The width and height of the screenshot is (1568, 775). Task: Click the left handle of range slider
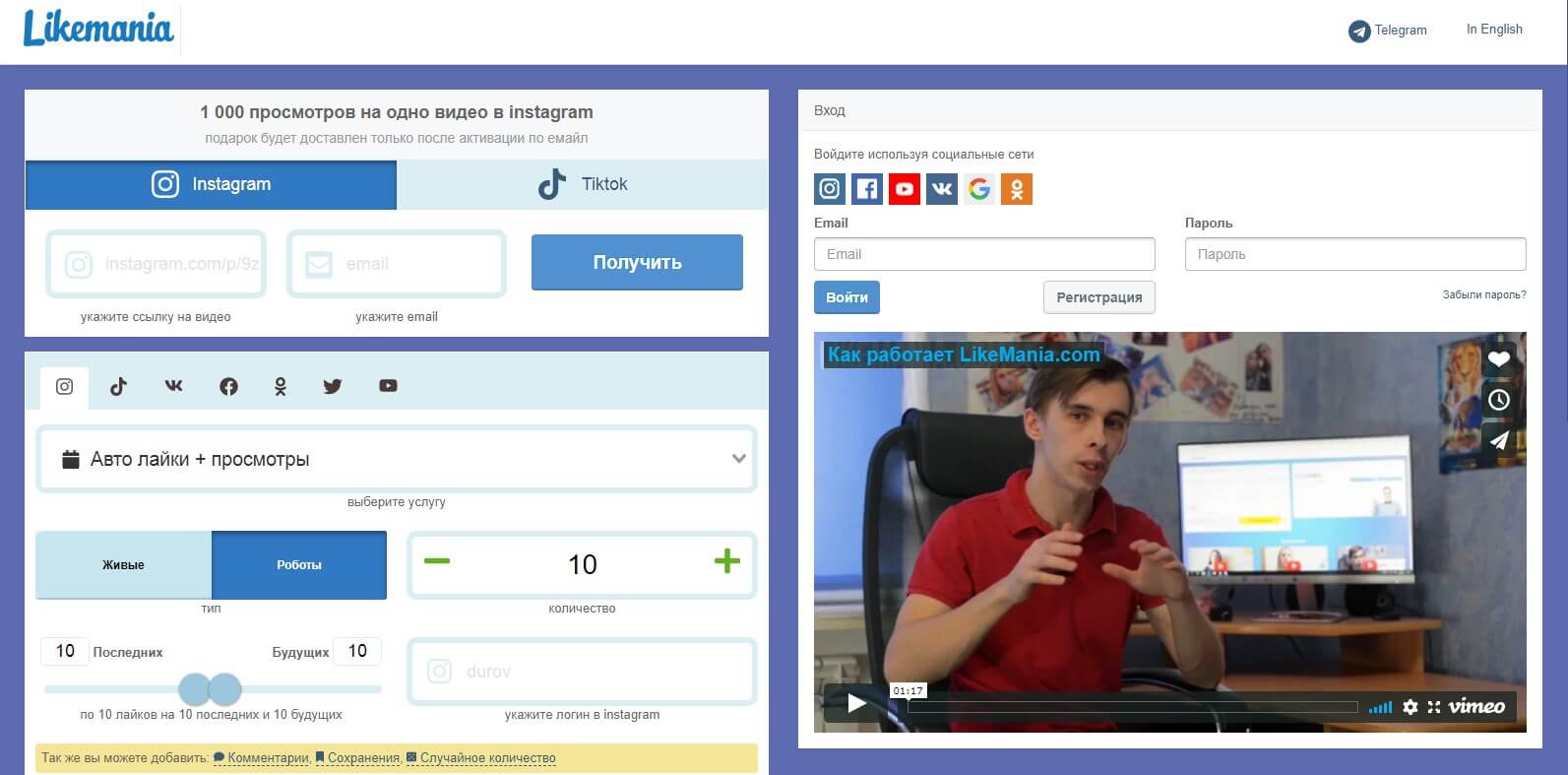[x=194, y=689]
